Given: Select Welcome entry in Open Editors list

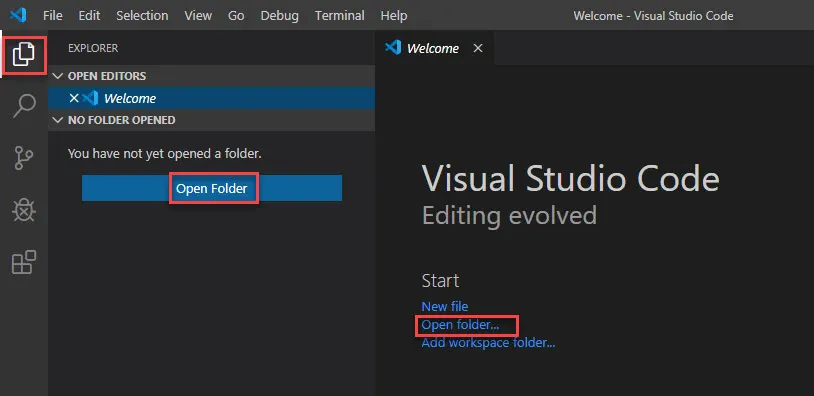Looking at the screenshot, I should click(x=211, y=98).
